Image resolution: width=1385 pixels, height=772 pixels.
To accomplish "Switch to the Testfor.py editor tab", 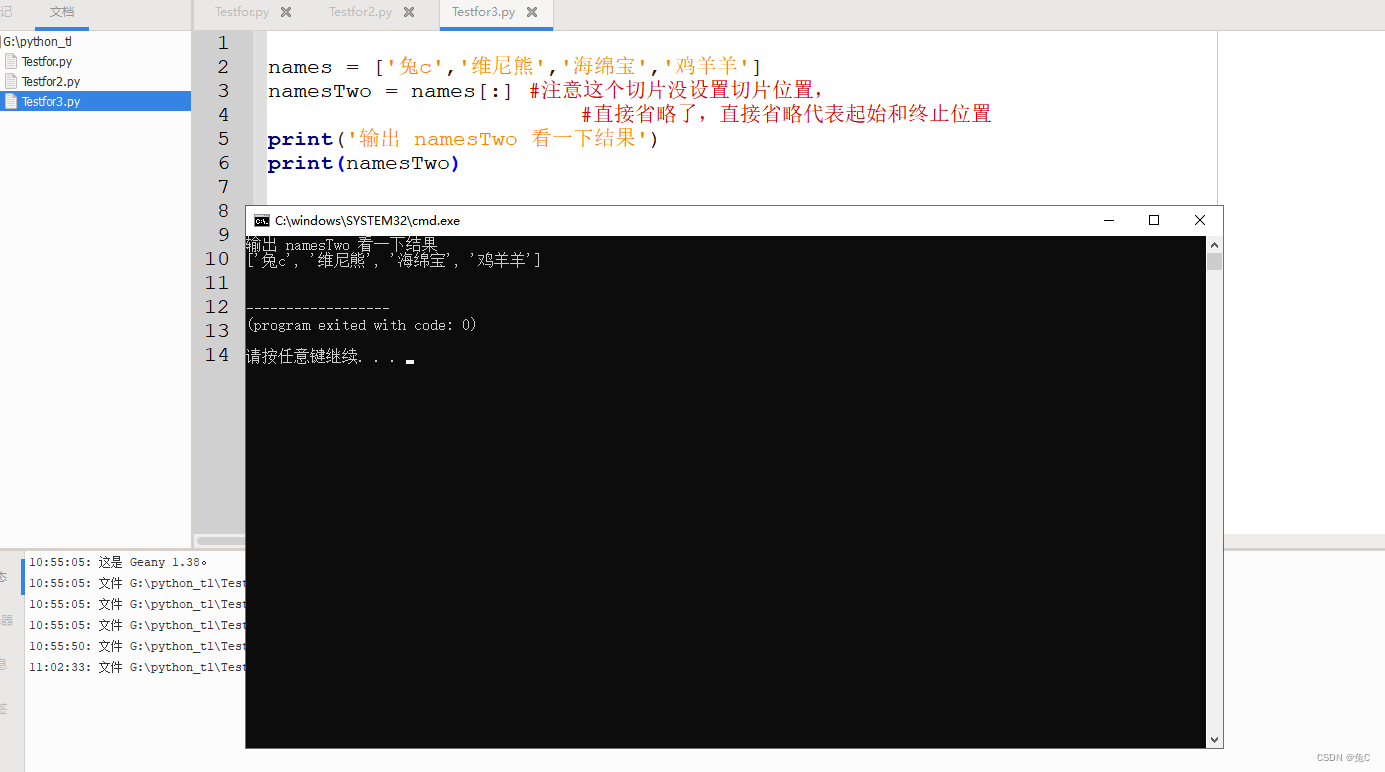I will click(242, 12).
